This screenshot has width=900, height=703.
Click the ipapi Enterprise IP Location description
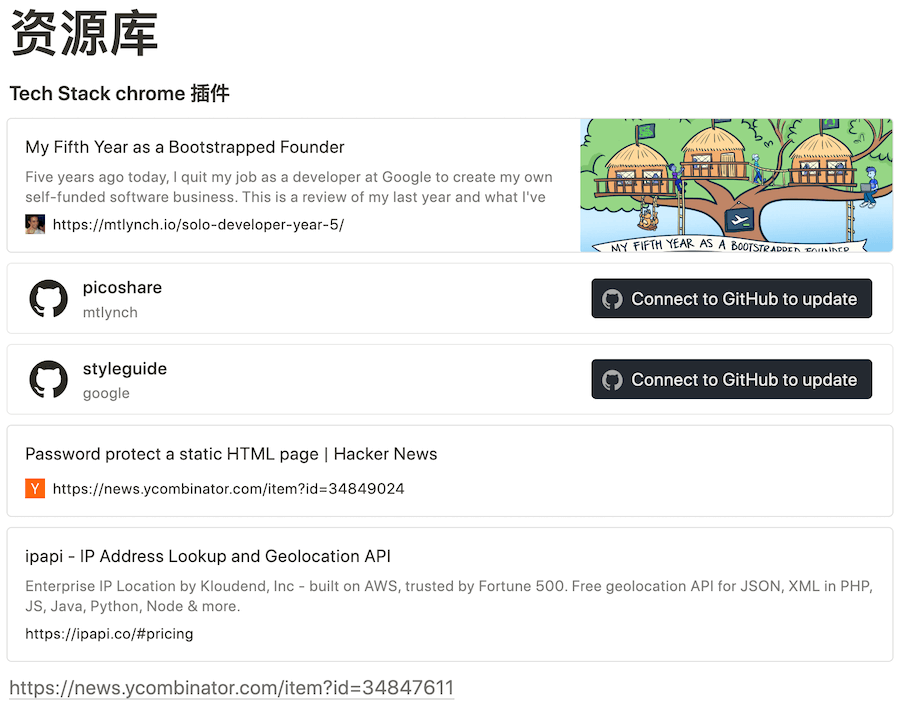(x=449, y=596)
